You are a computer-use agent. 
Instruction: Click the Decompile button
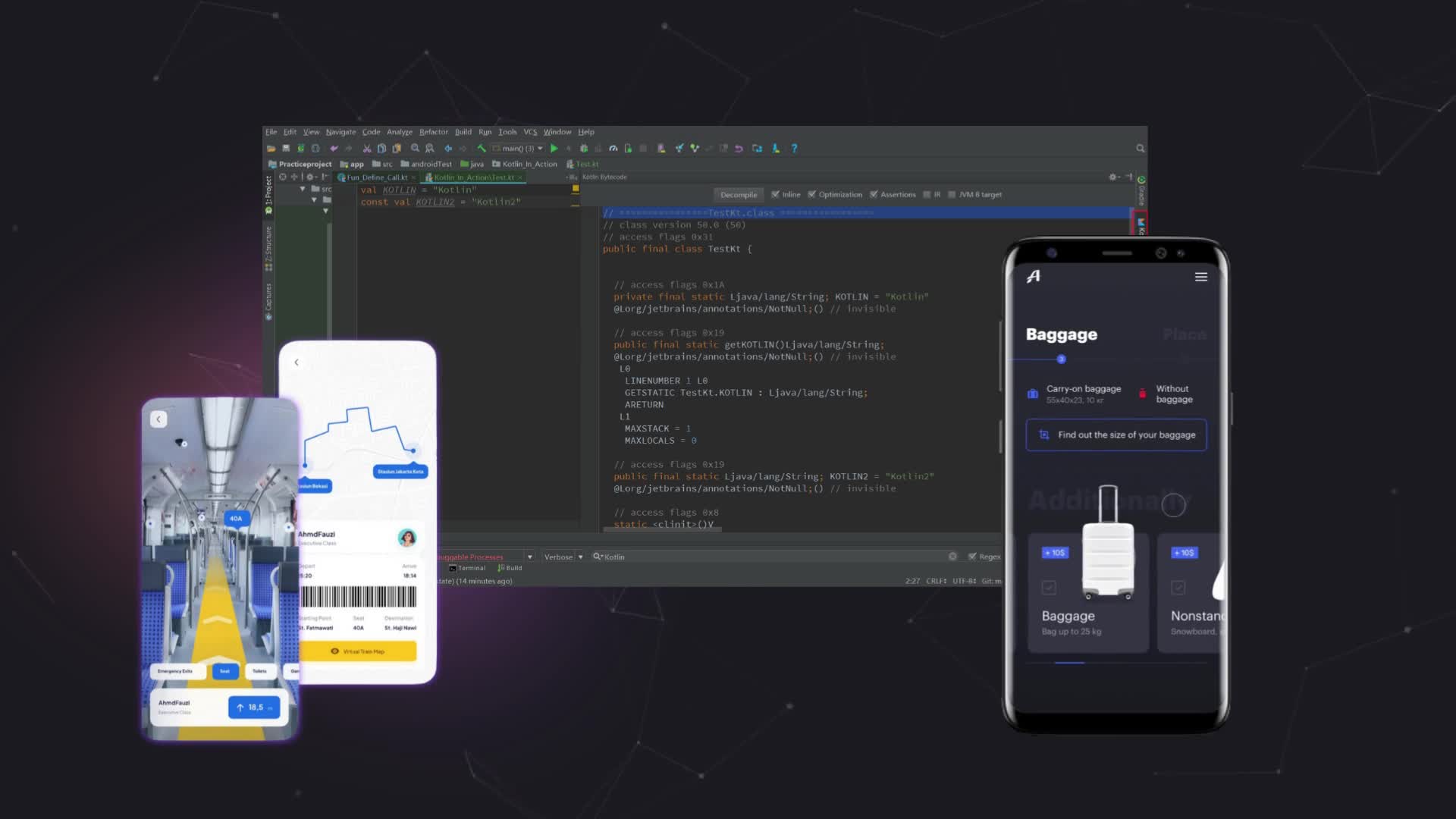click(738, 195)
